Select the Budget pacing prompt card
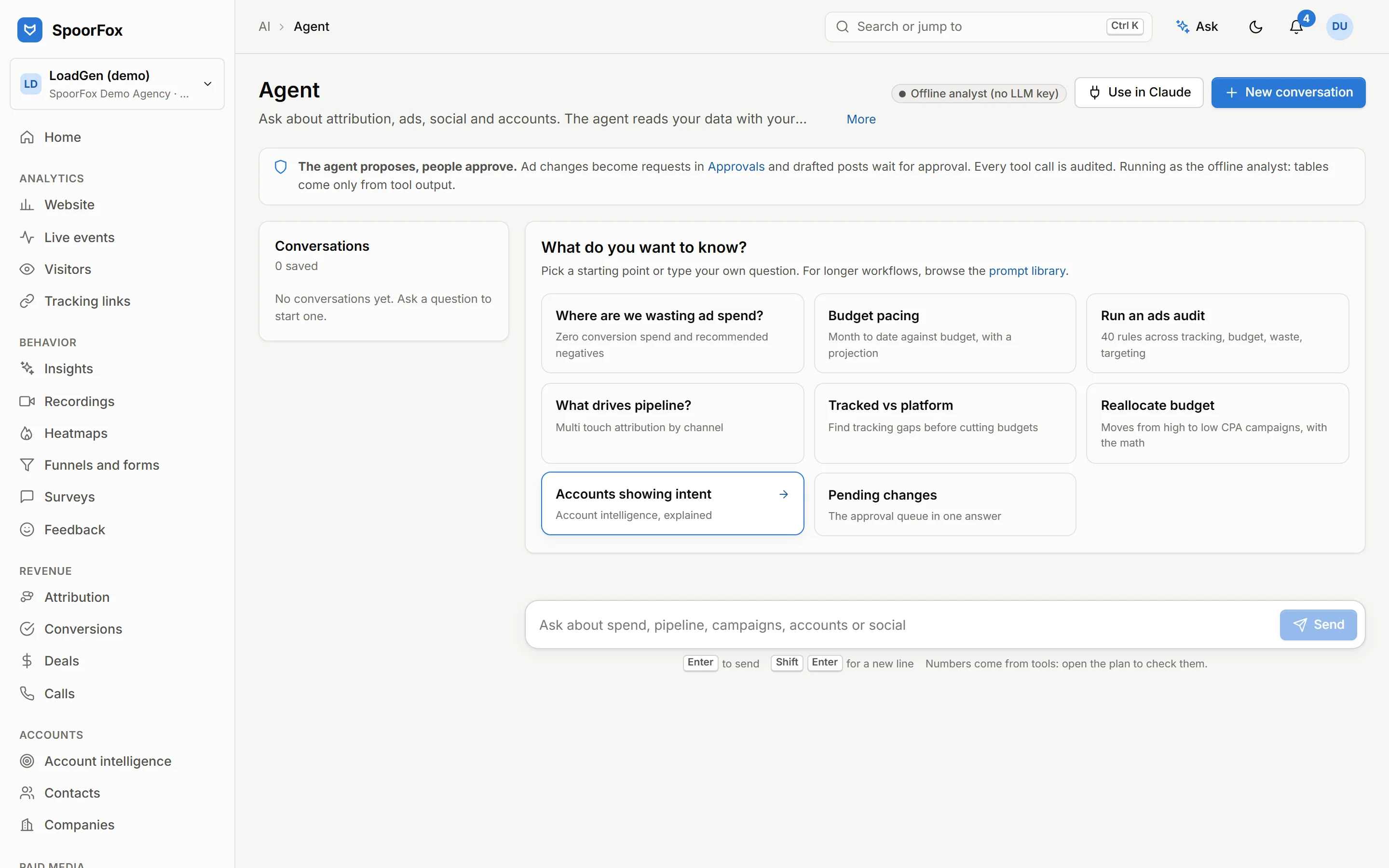1389x868 pixels. [945, 334]
